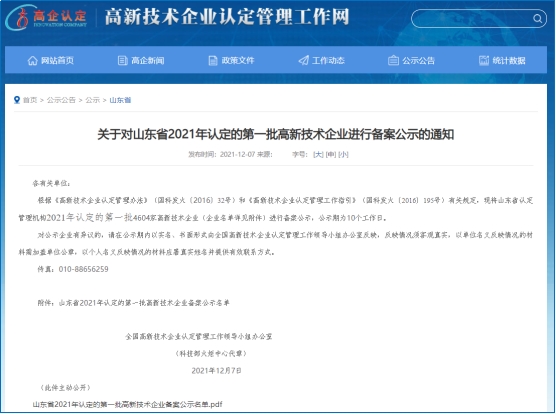Set font size to 中

point(331,155)
